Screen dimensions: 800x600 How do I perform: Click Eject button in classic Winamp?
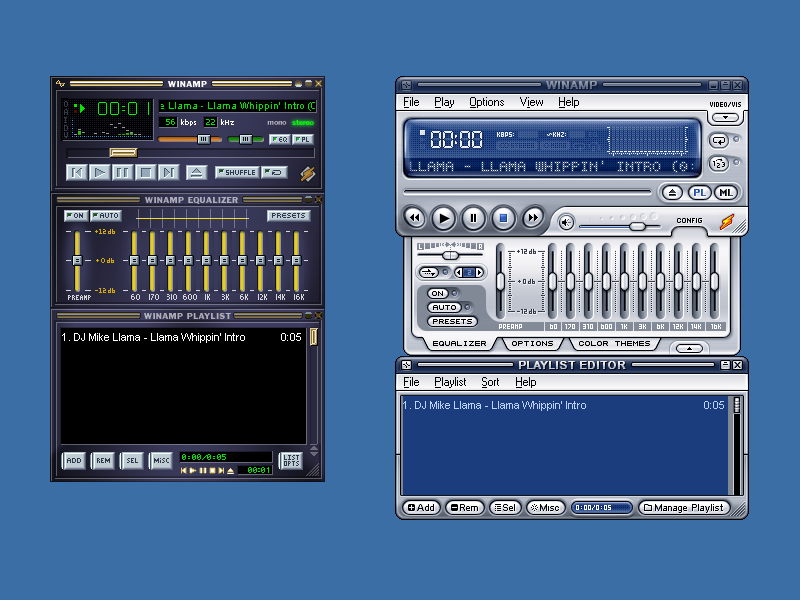pos(196,172)
